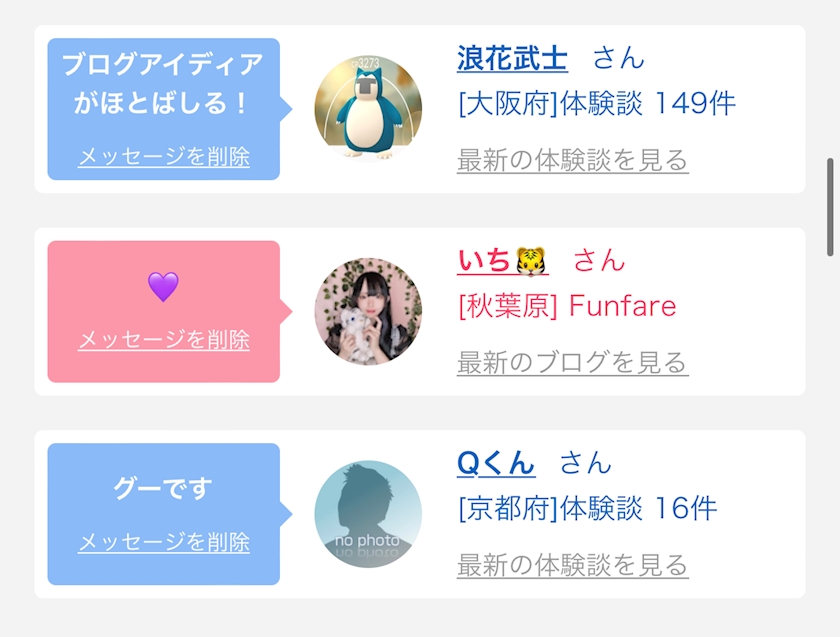This screenshot has height=637, width=840.
Task: Open 浪花武士 profile name link
Action: coord(512,59)
